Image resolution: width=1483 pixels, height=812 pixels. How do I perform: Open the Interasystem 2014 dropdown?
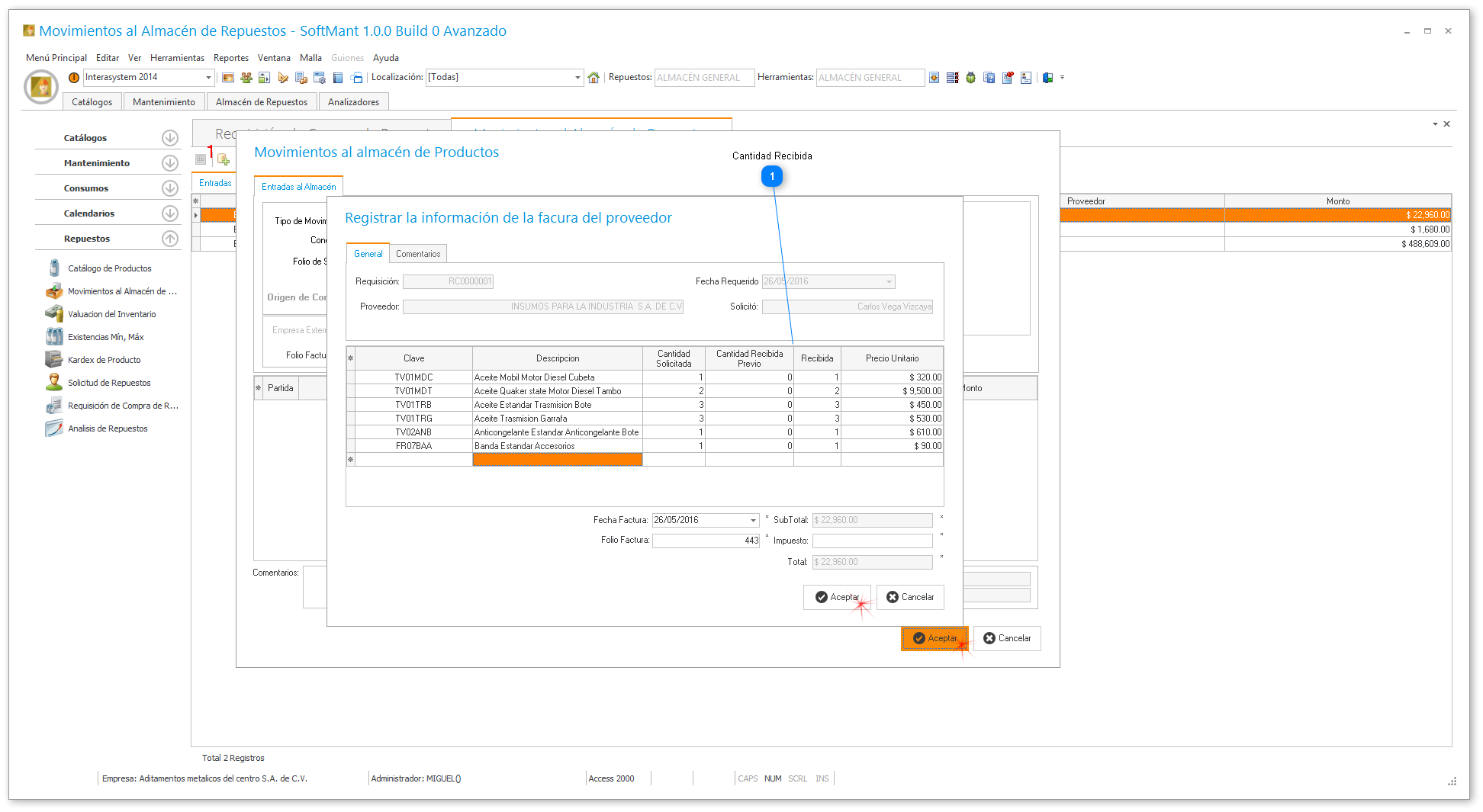[x=208, y=78]
